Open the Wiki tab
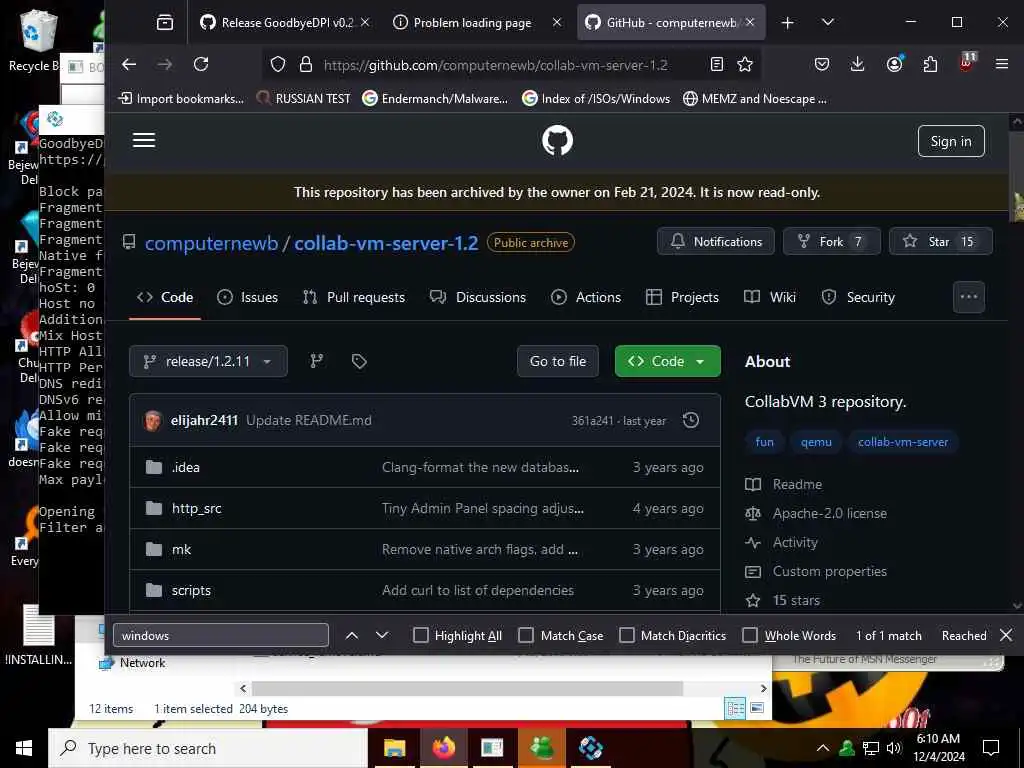This screenshot has height=768, width=1024. coord(770,297)
